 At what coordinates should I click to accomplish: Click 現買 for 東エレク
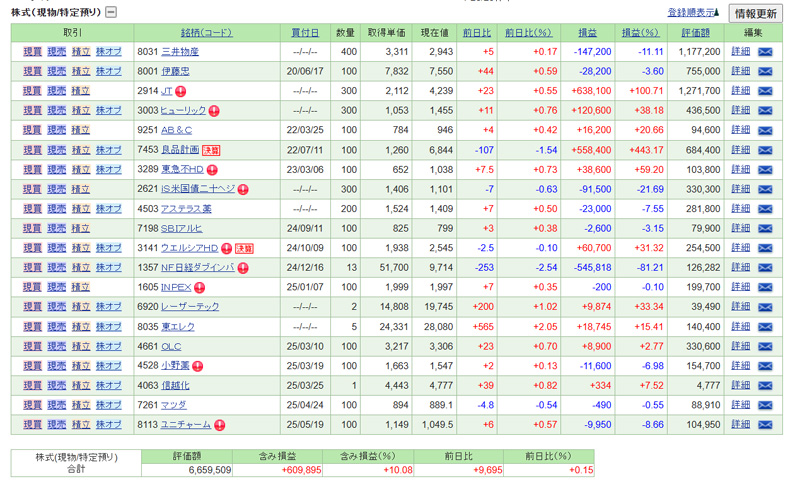click(x=32, y=327)
